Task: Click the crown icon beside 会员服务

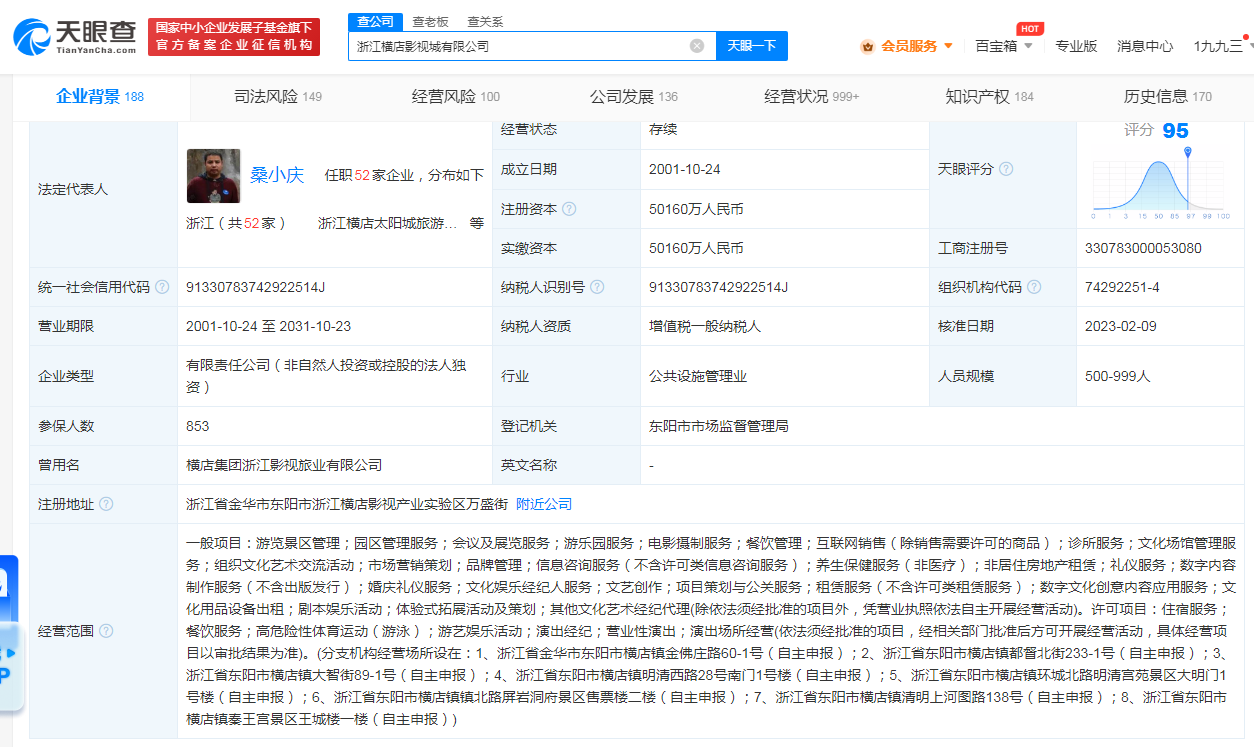Action: (x=867, y=46)
